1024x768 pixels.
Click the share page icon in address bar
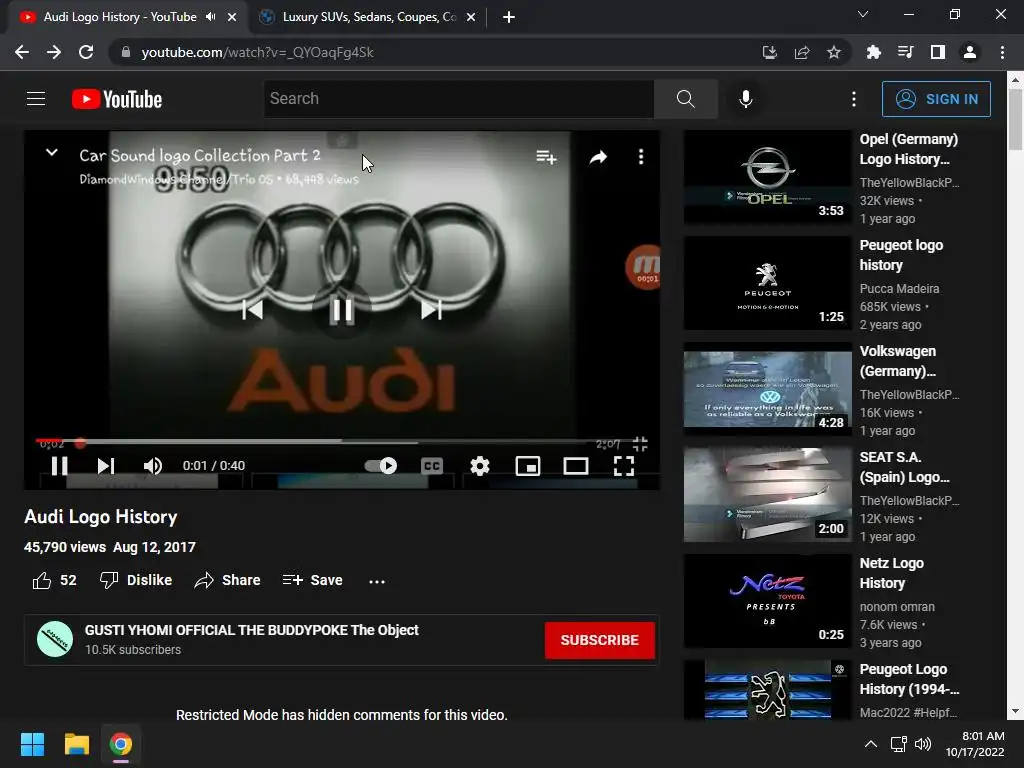click(802, 52)
